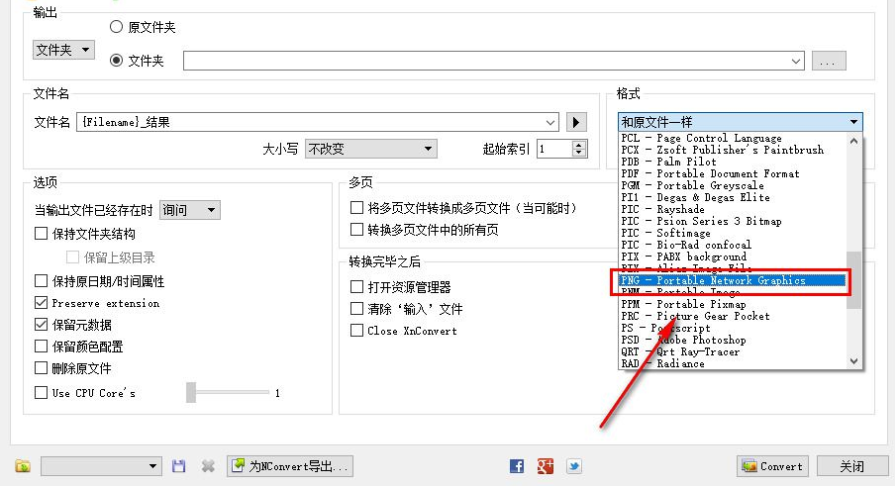Click the format list scrollbar thumb
This screenshot has width=895, height=486.
pos(854,280)
